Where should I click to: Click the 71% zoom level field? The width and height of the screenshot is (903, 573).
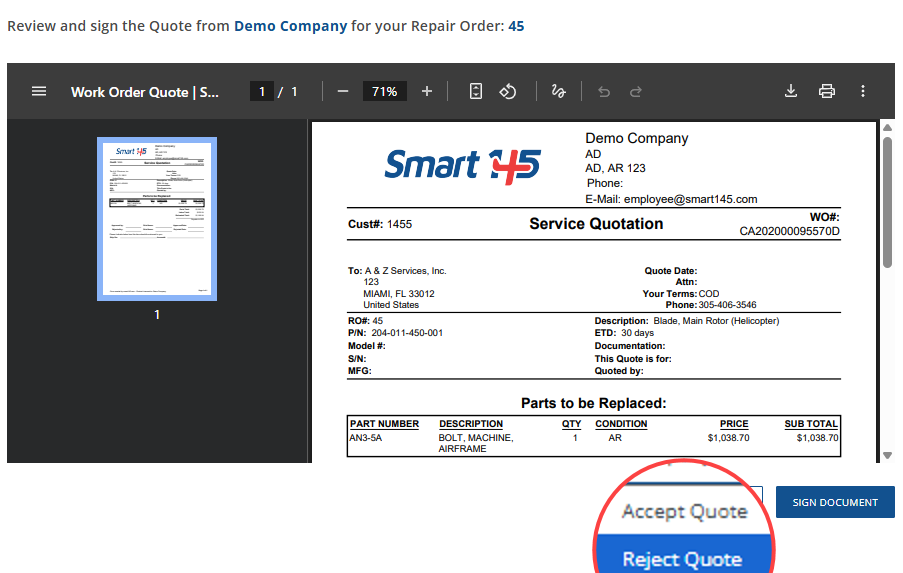coord(384,91)
